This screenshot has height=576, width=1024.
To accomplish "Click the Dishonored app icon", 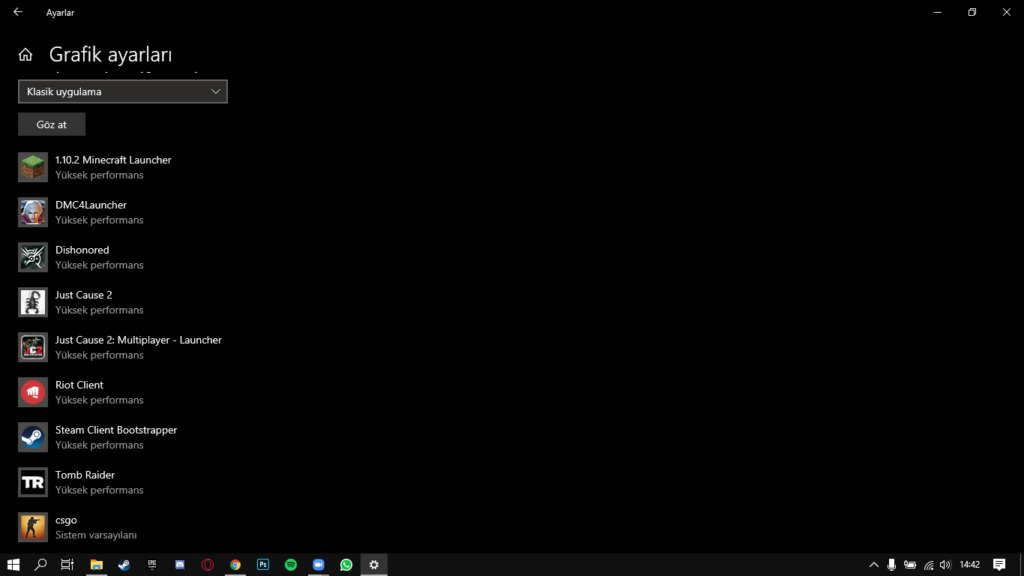I will point(33,257).
